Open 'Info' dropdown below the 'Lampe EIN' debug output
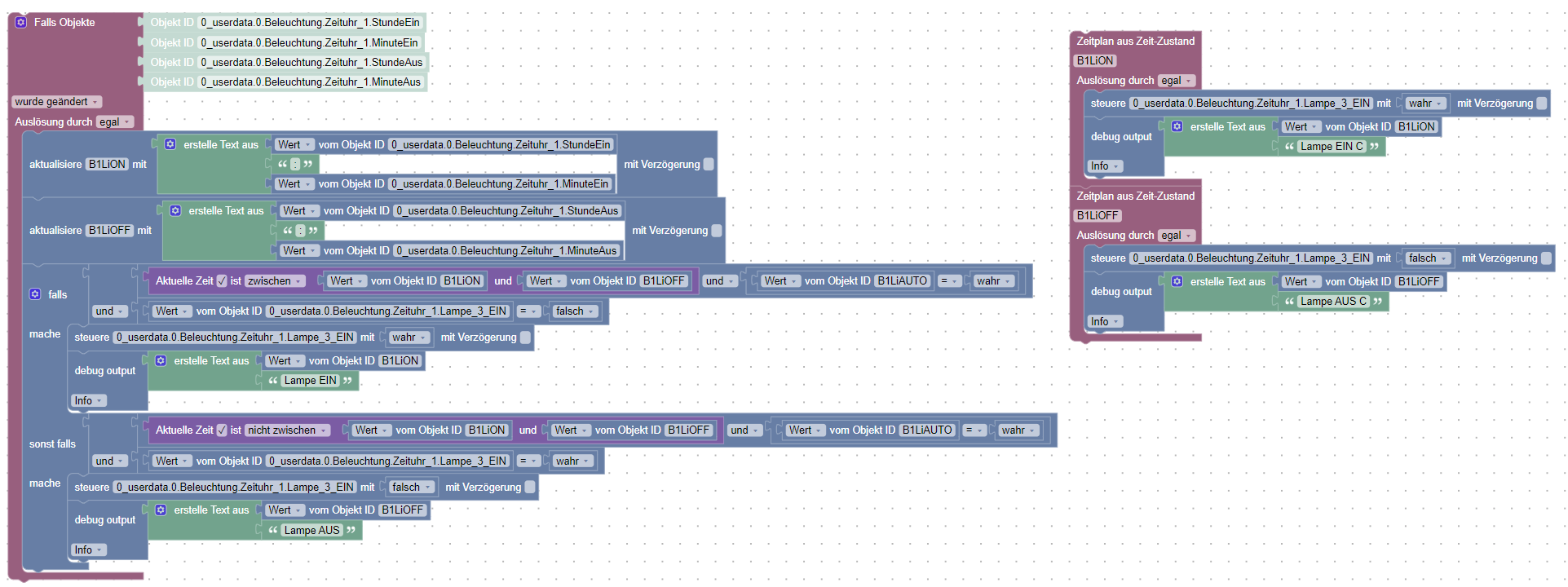Viewport: 1568px width, 587px height. (x=88, y=400)
